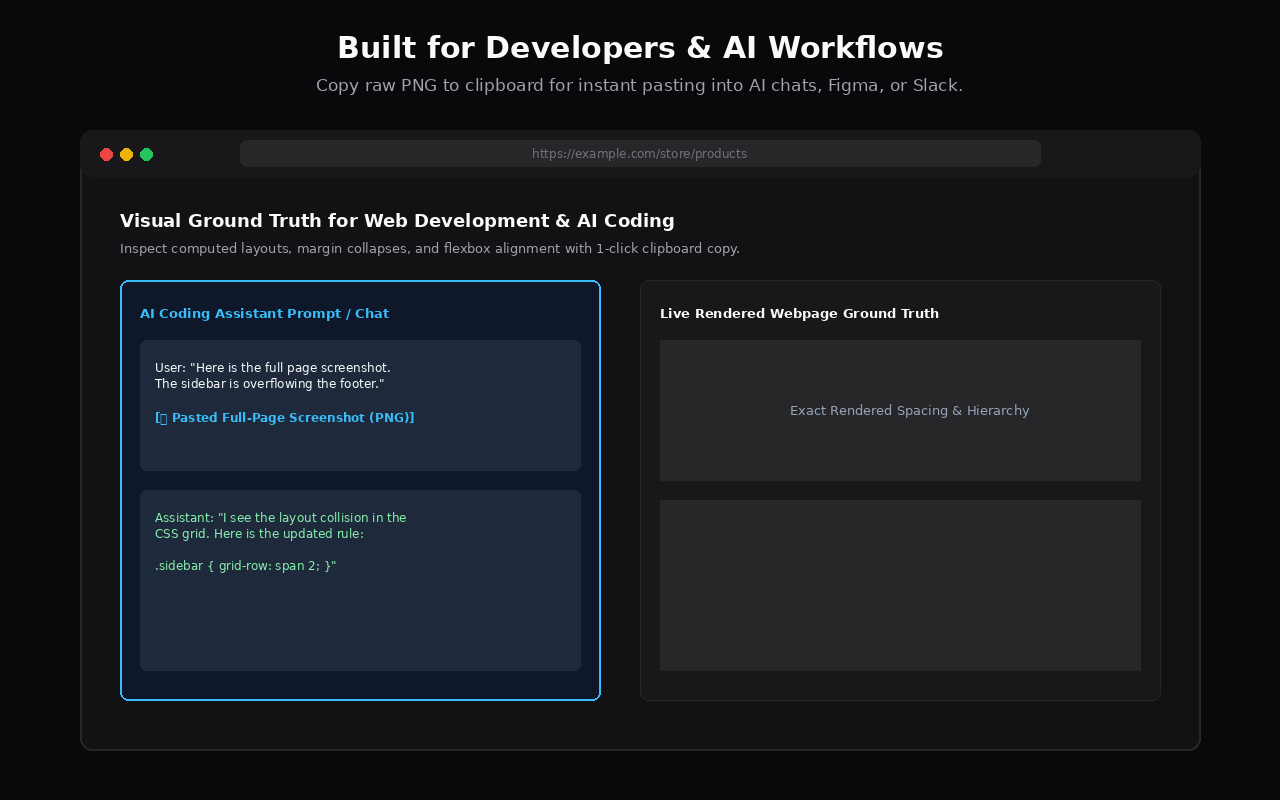Click the Inspect computed layouts description text
The height and width of the screenshot is (800, 1280).
[x=430, y=249]
